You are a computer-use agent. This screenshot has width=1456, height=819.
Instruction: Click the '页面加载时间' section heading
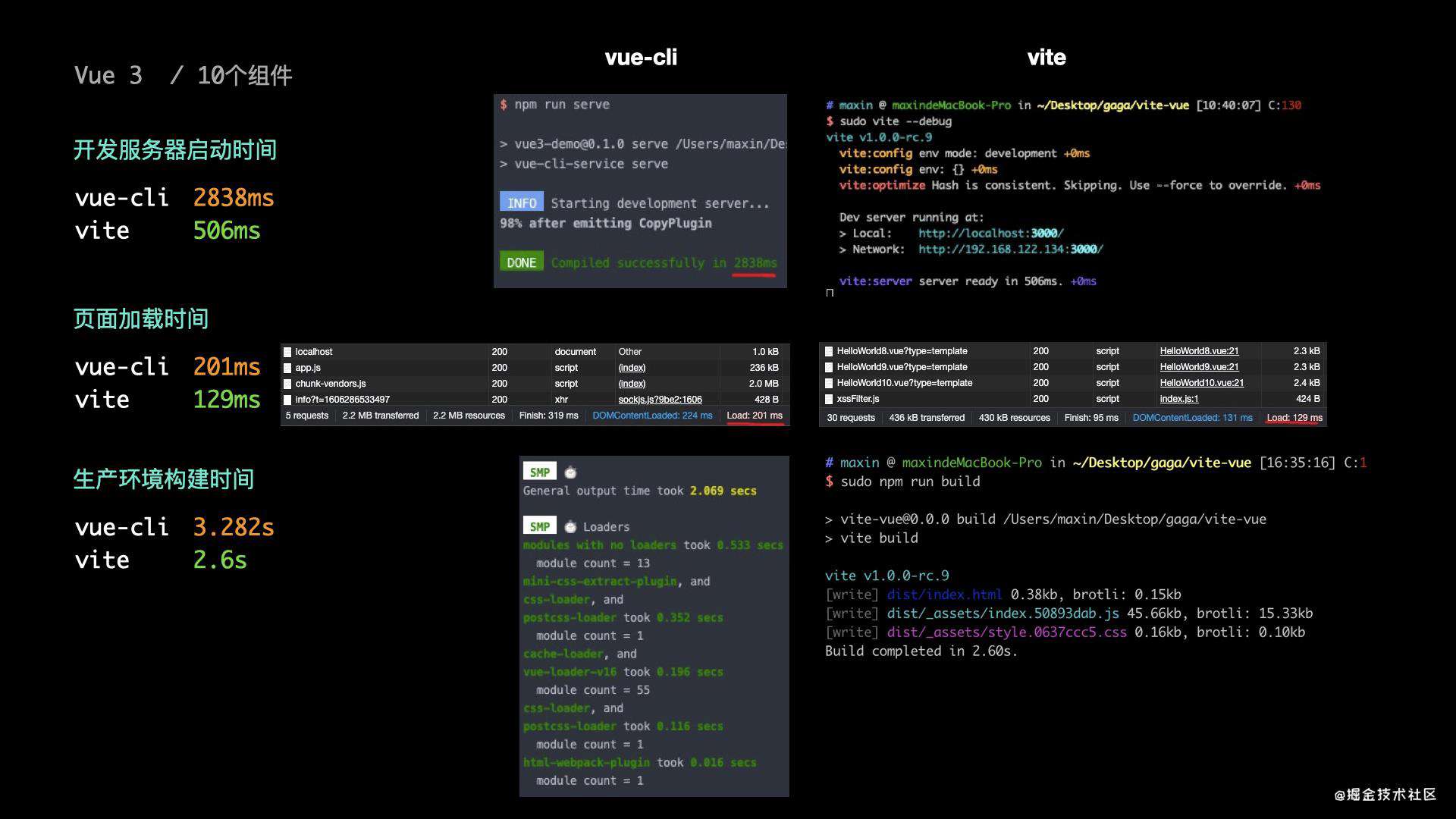pos(141,318)
